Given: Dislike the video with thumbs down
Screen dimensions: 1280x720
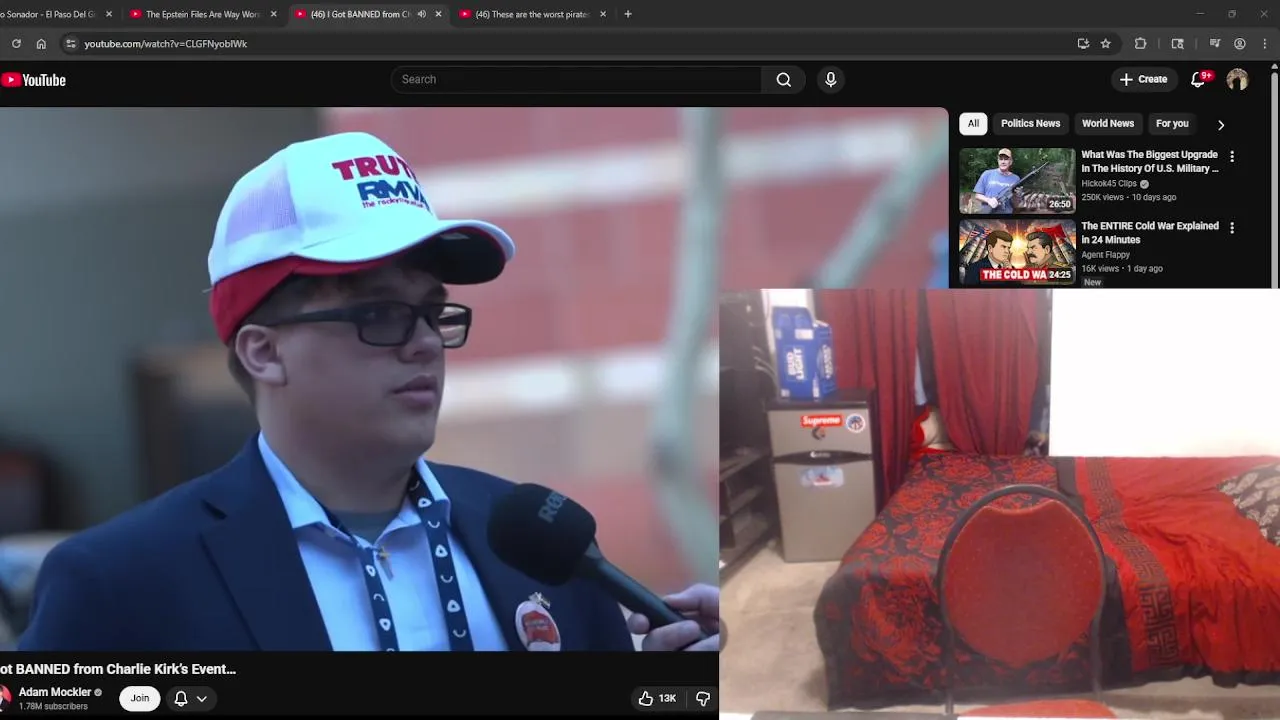Looking at the screenshot, I should 703,698.
